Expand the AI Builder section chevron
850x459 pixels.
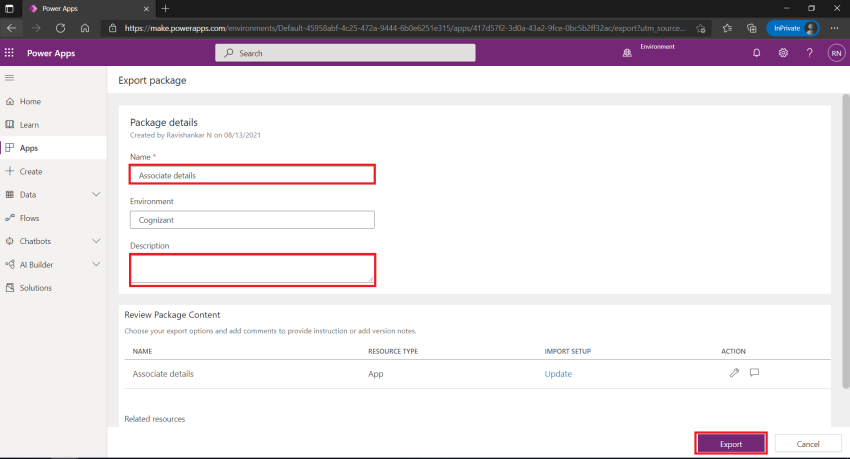coord(96,264)
